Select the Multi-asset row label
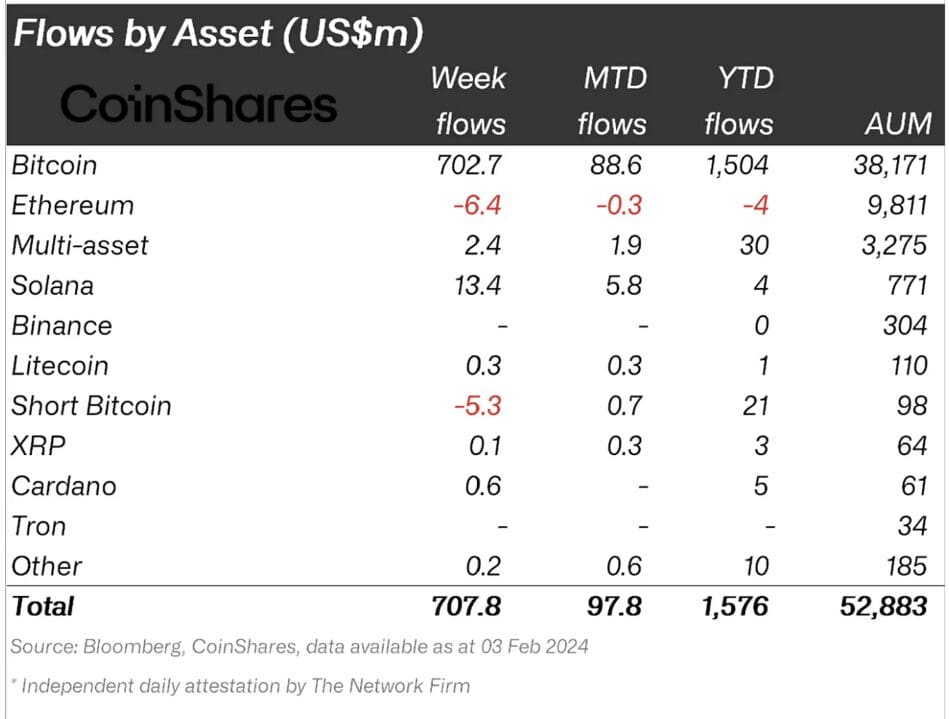The image size is (949, 719). tap(79, 245)
